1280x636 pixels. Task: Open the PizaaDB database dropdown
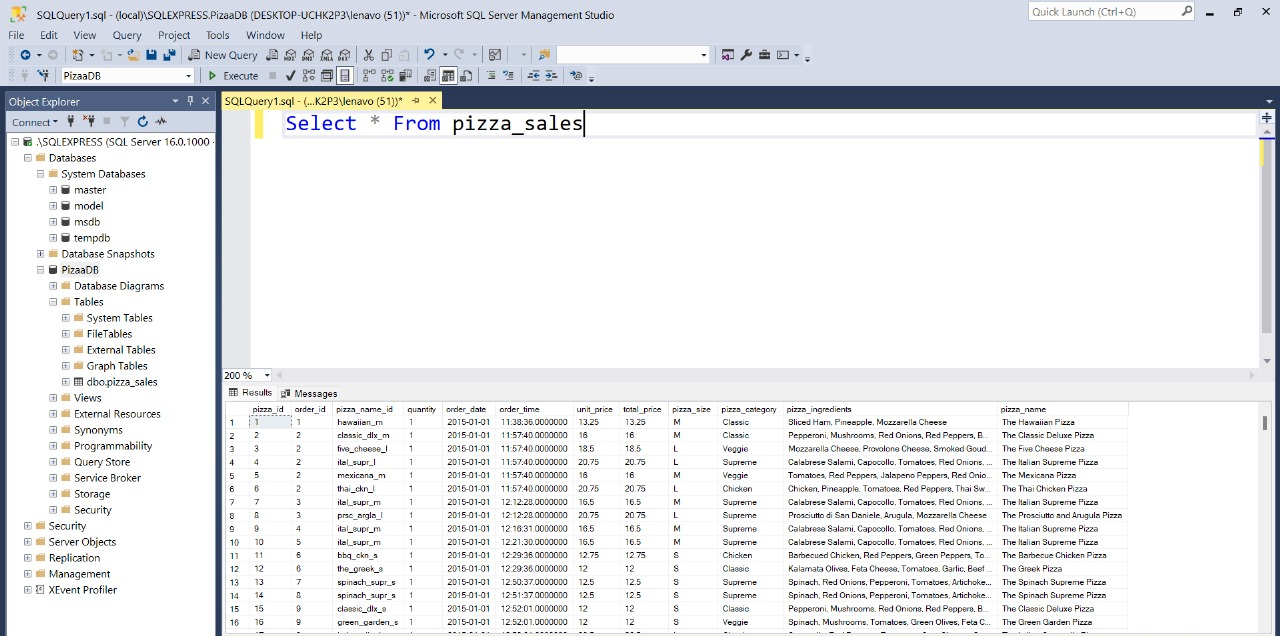tap(188, 75)
